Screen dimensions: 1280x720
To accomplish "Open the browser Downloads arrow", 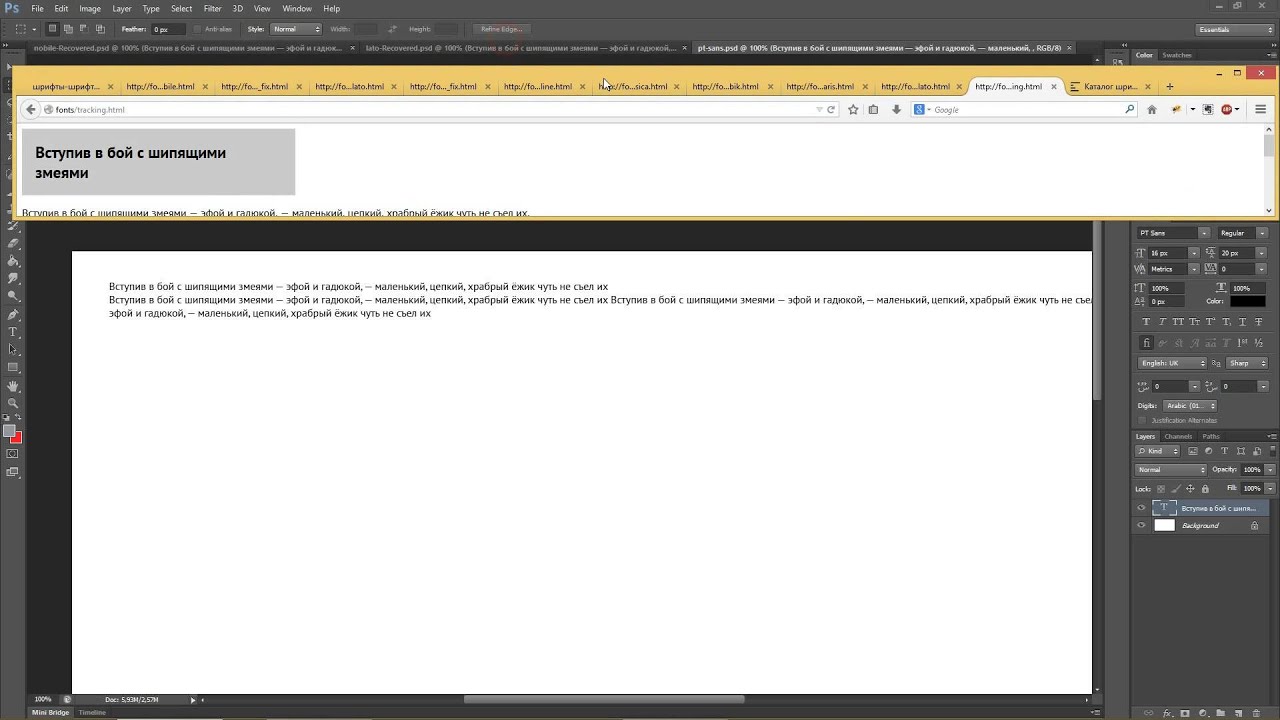I will point(896,109).
